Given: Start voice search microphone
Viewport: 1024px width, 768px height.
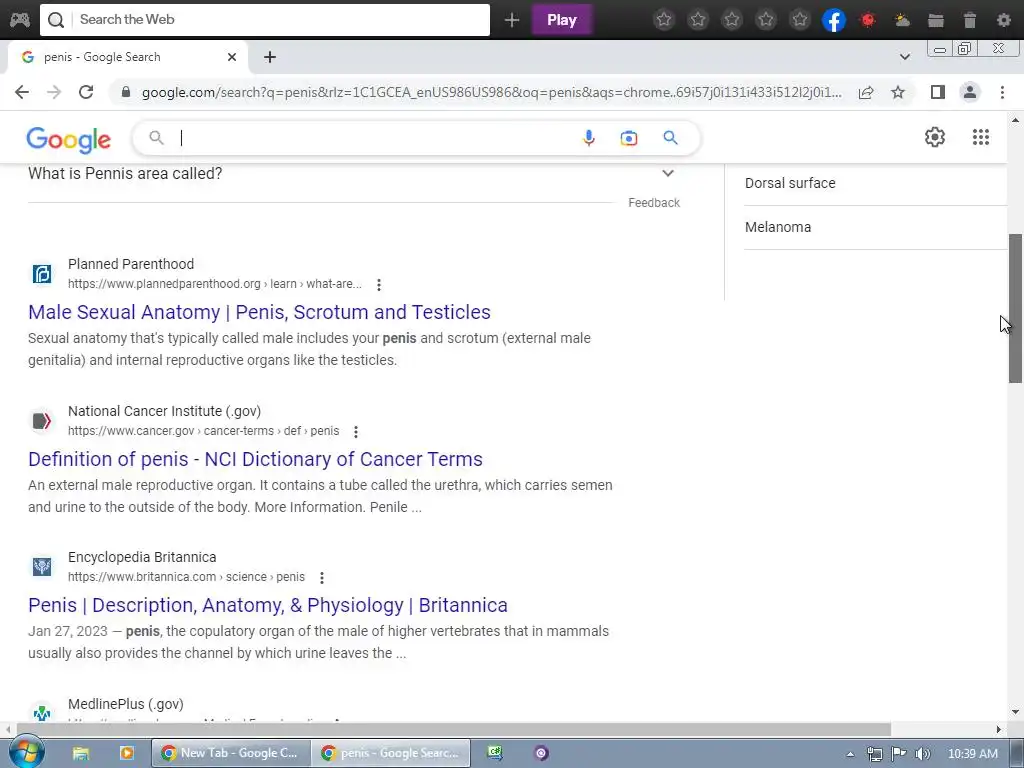Looking at the screenshot, I should tap(588, 138).
